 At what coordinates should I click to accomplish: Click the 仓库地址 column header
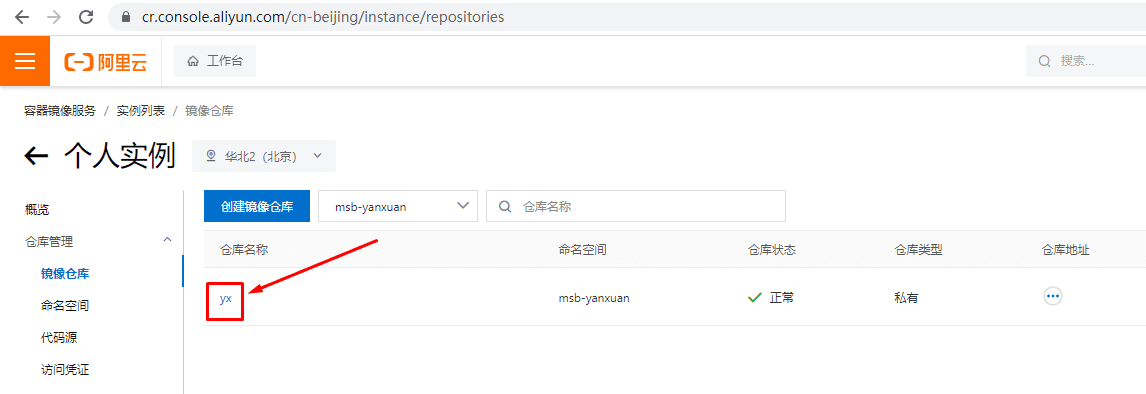pos(1066,250)
